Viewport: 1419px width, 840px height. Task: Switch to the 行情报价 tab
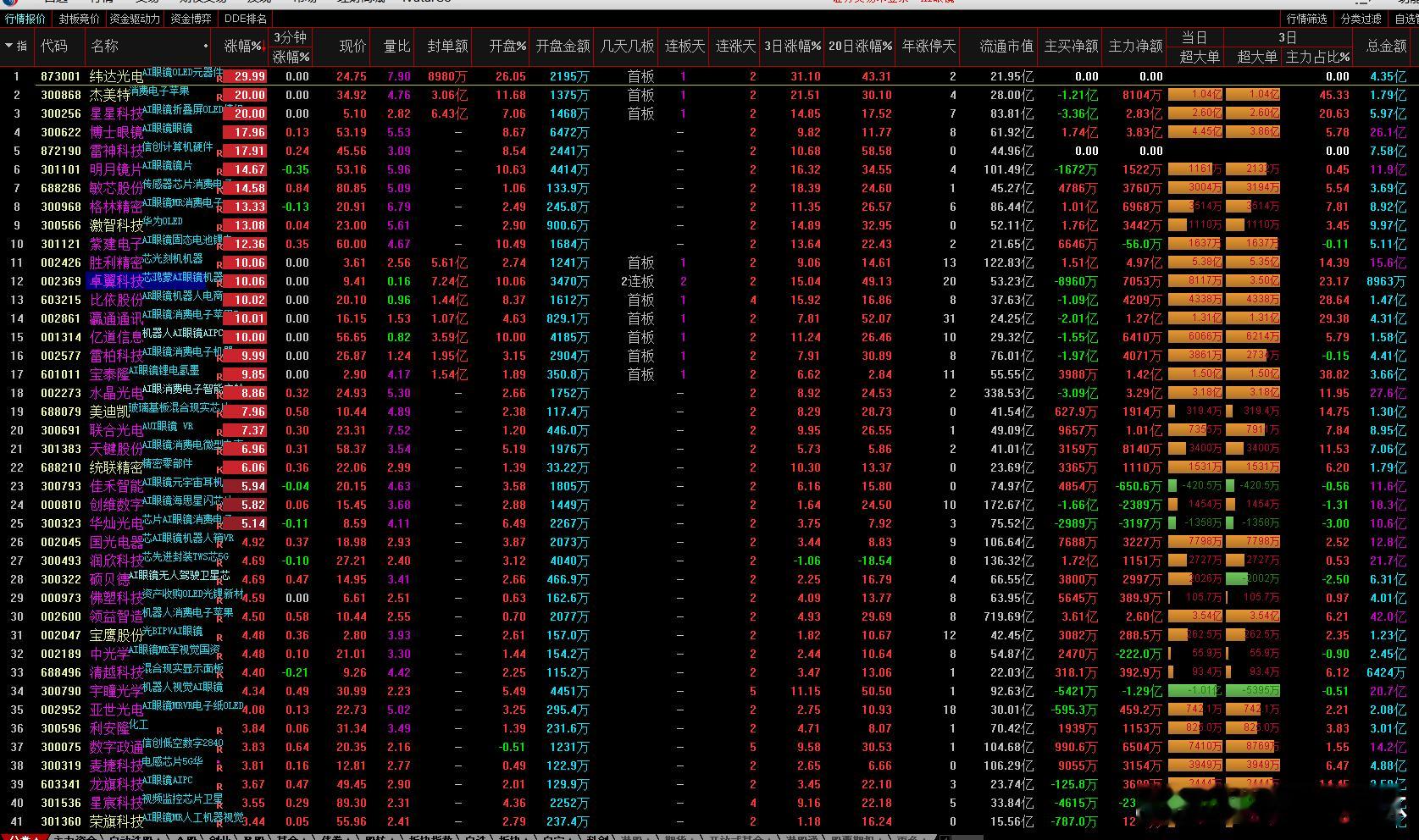[x=25, y=19]
